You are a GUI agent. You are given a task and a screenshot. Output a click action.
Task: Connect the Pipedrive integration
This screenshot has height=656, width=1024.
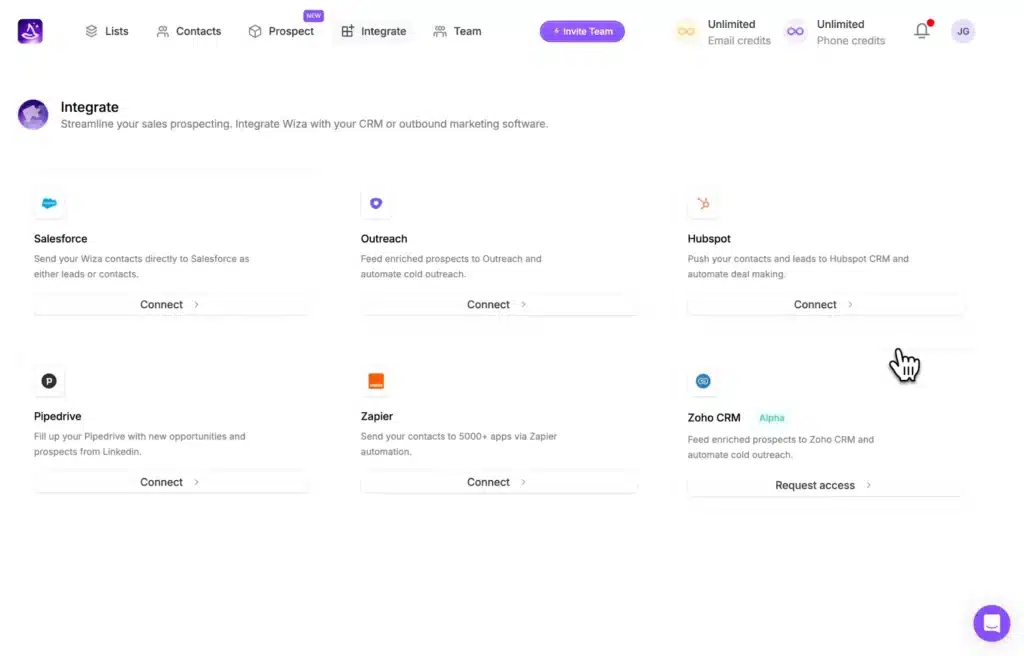[170, 482]
